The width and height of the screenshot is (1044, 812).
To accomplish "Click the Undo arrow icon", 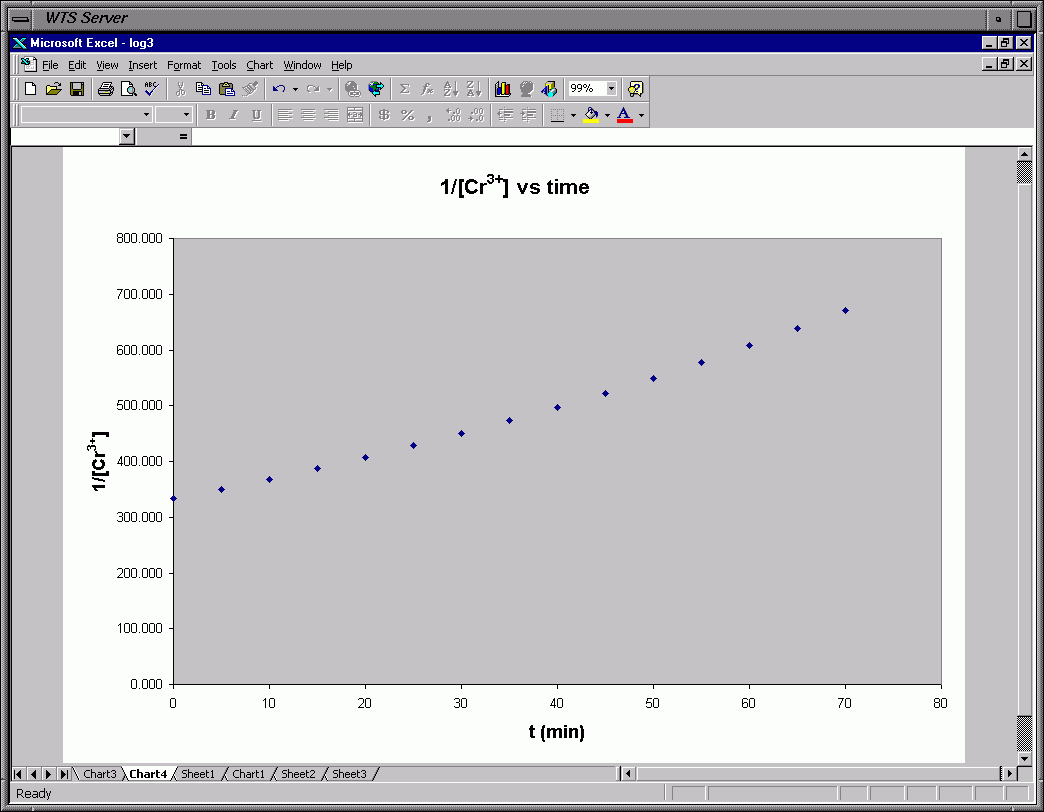I will (x=279, y=89).
